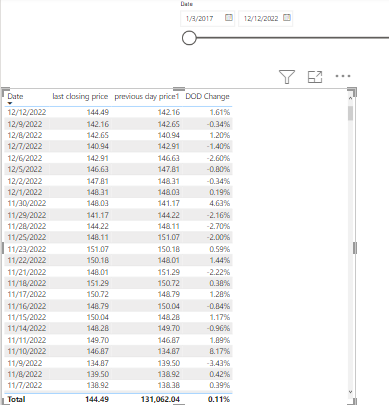Select the 11/11/2022 date cell
This screenshot has height=405, width=389.
click(x=27, y=340)
